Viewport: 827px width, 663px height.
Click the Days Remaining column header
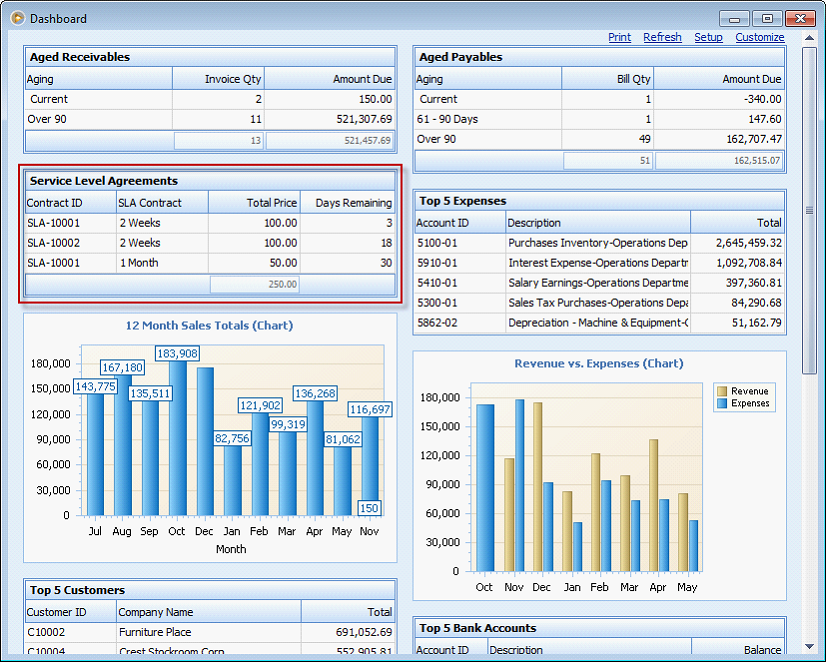tap(347, 203)
